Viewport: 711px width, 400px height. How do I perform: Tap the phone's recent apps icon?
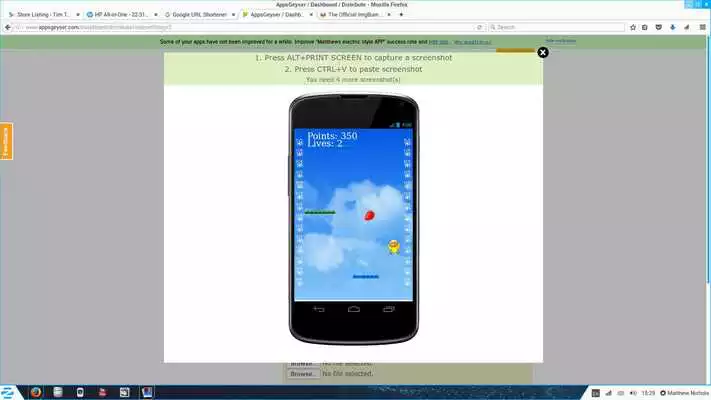(387, 309)
